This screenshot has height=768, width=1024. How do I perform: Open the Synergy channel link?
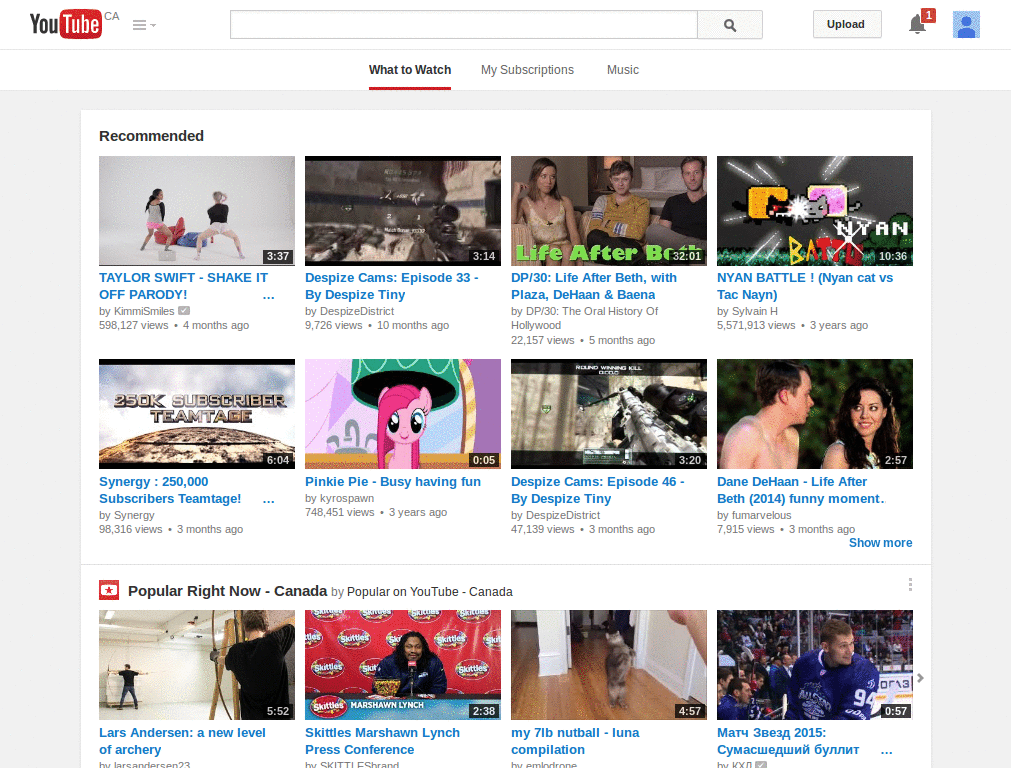click(134, 515)
